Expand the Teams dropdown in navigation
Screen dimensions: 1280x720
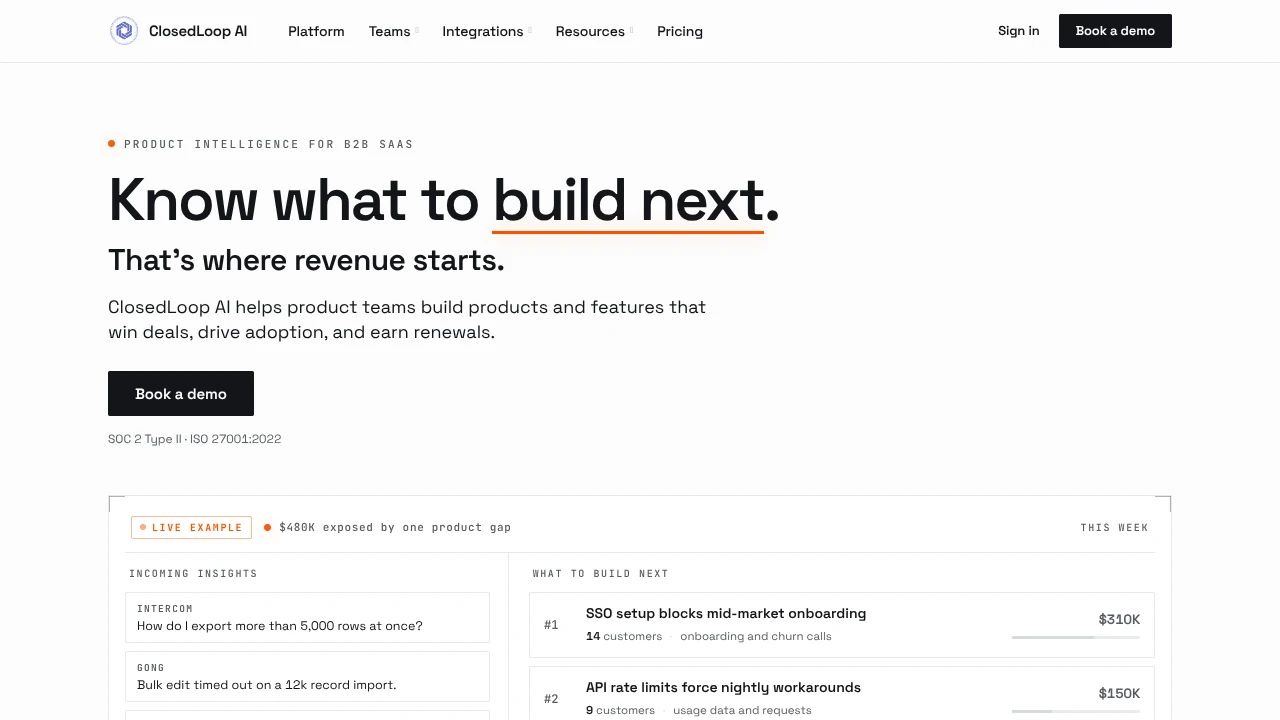click(x=394, y=31)
